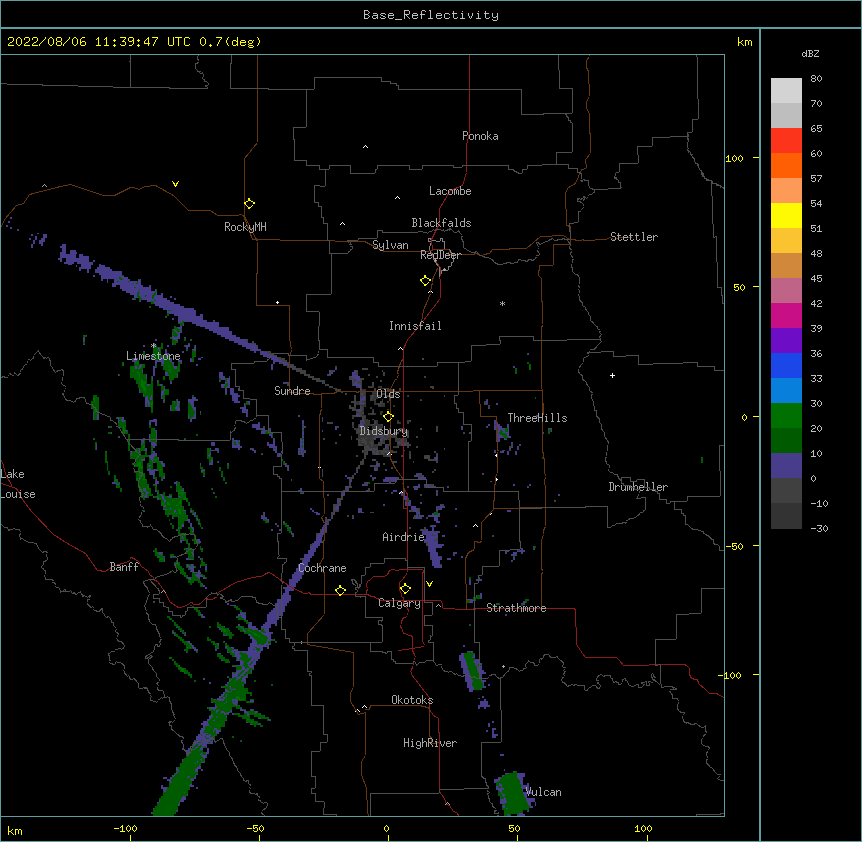Select the slate-violet 0-10 dBZ legend swatch
Screen dimensions: 862x842
point(786,466)
